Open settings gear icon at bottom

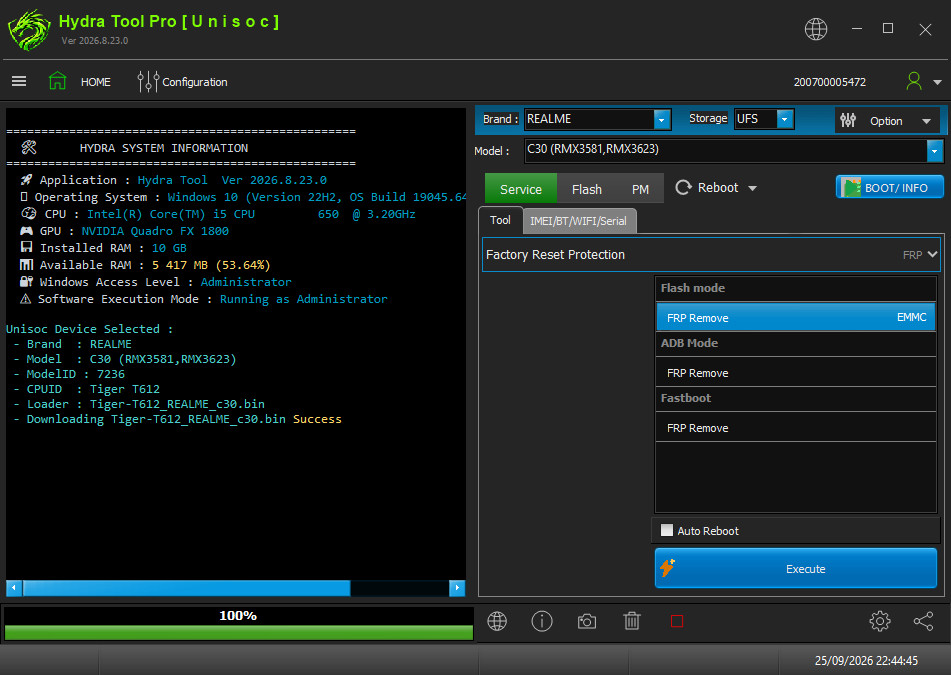coord(879,621)
